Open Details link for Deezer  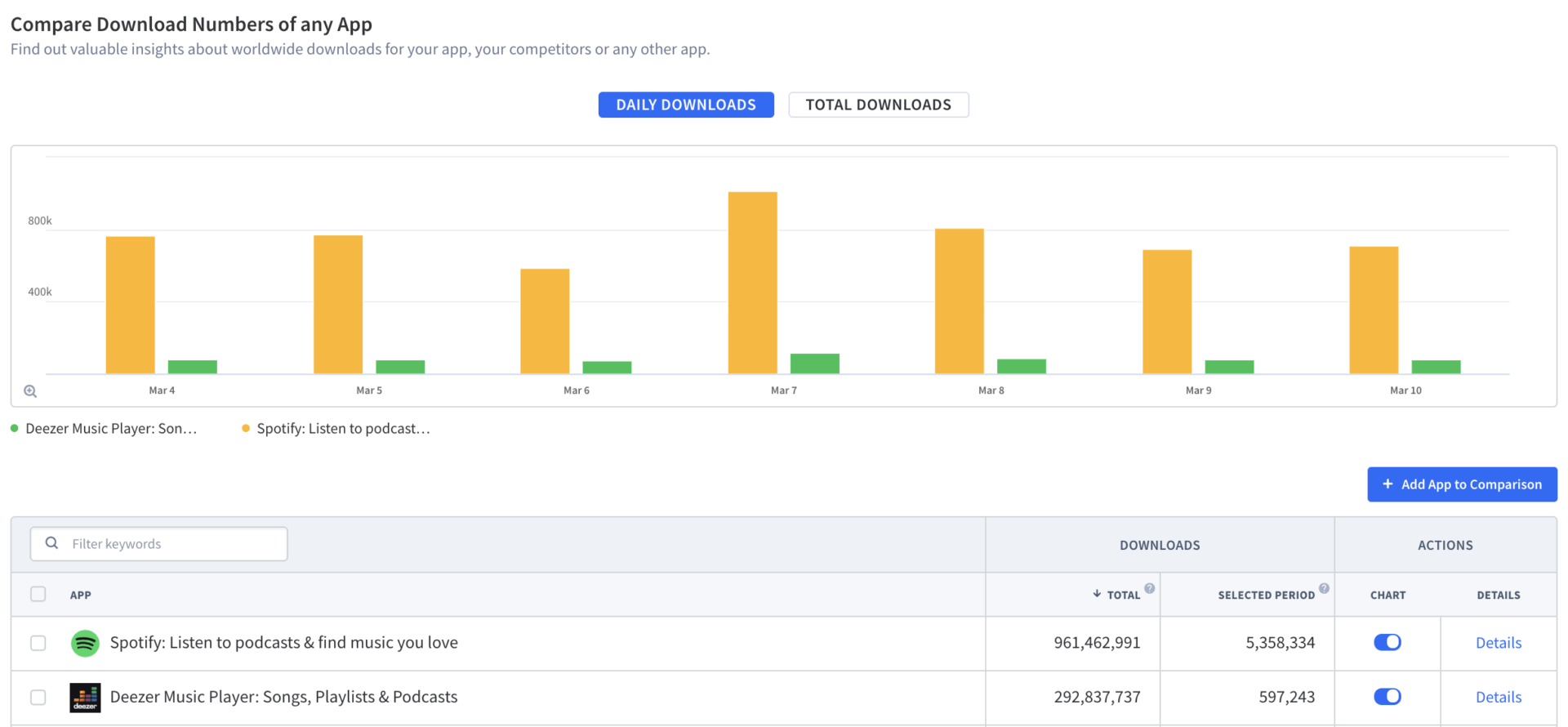[1499, 697]
